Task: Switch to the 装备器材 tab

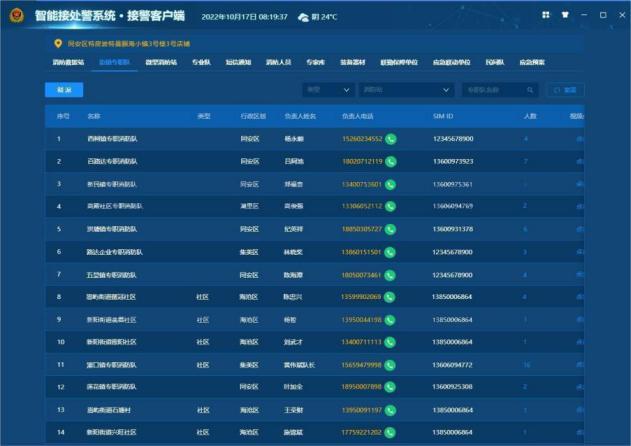Action: (353, 62)
